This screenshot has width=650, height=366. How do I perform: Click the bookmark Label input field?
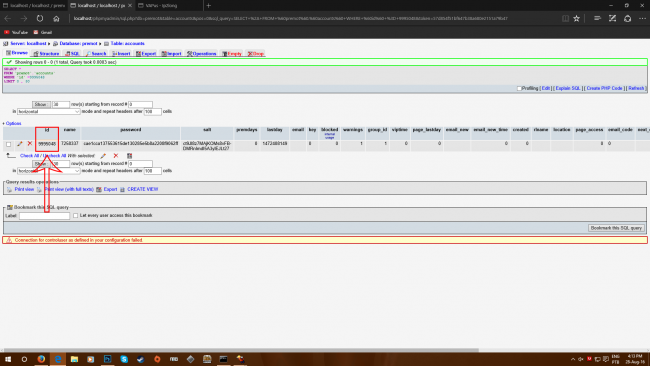[44, 216]
